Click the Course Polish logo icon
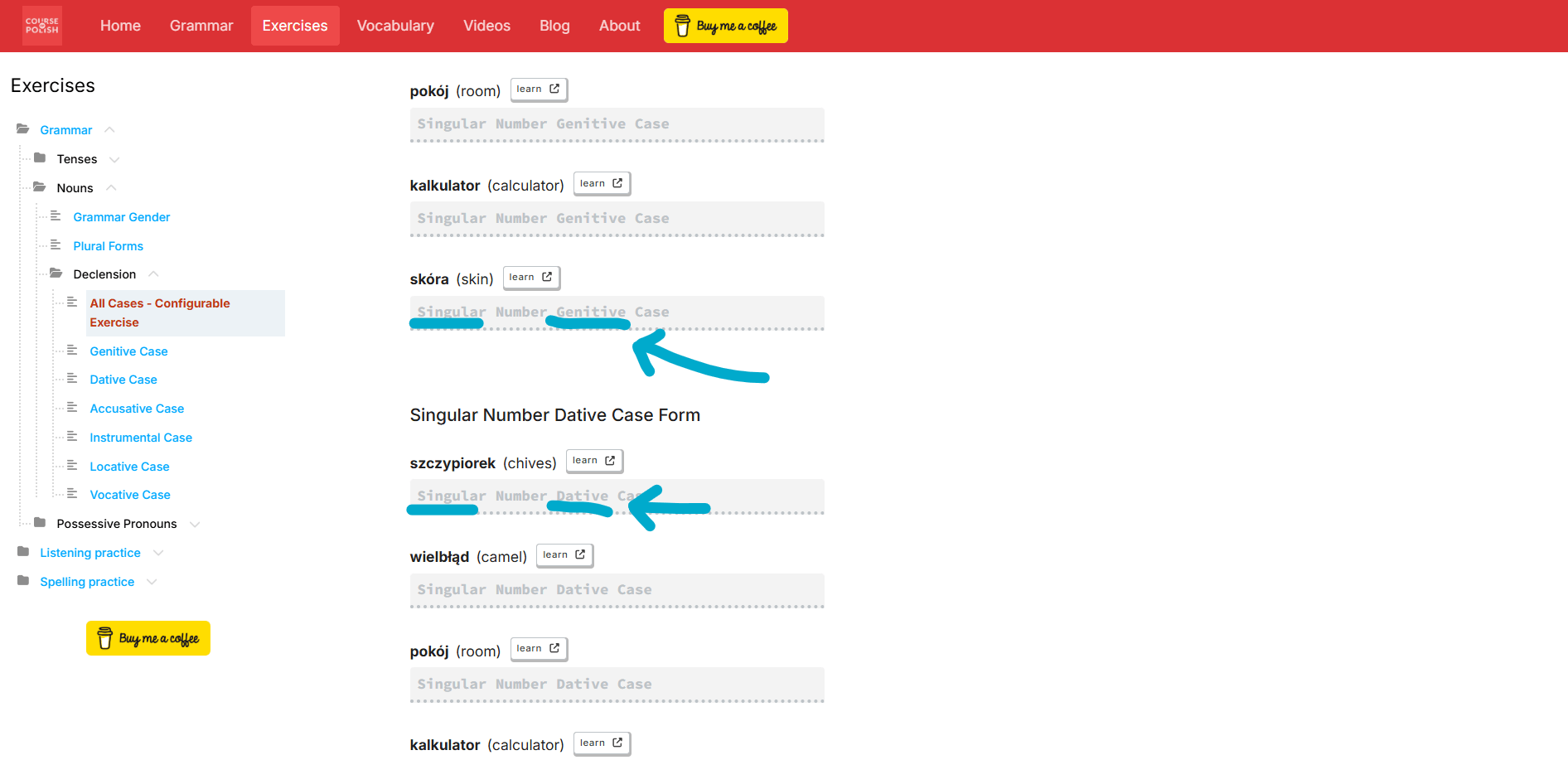The height and width of the screenshot is (760, 1568). (x=41, y=26)
